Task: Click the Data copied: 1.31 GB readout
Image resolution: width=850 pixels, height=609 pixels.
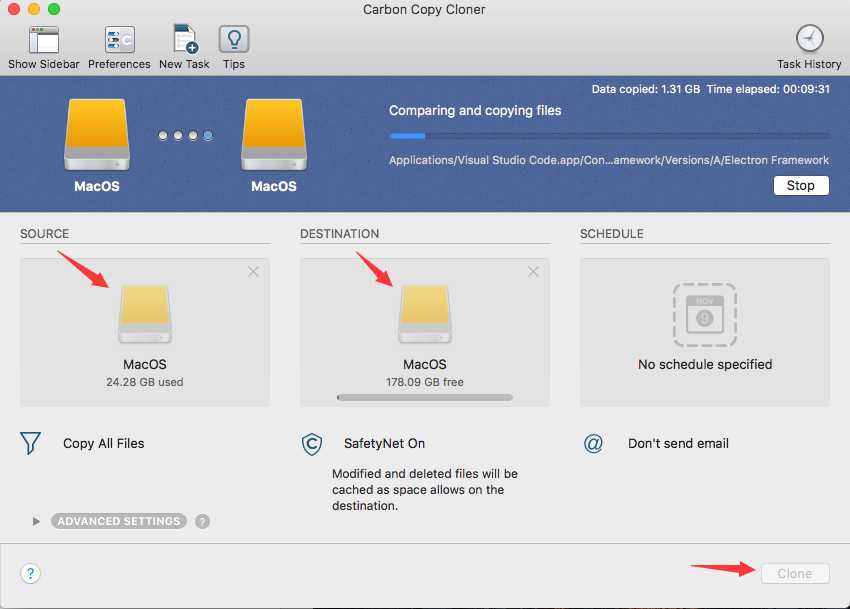Action: [646, 89]
